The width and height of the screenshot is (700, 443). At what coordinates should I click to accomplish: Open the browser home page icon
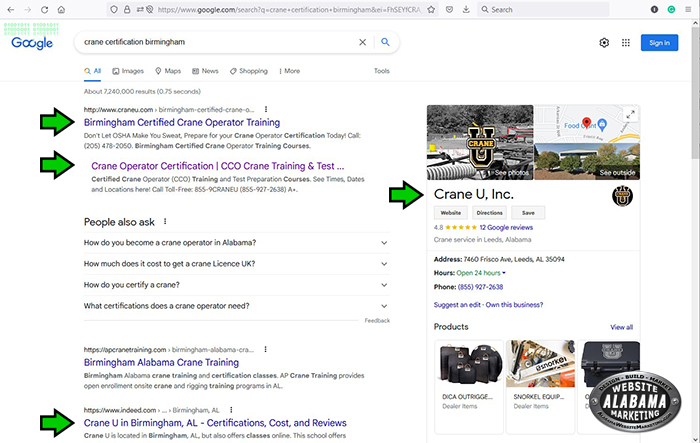point(61,9)
